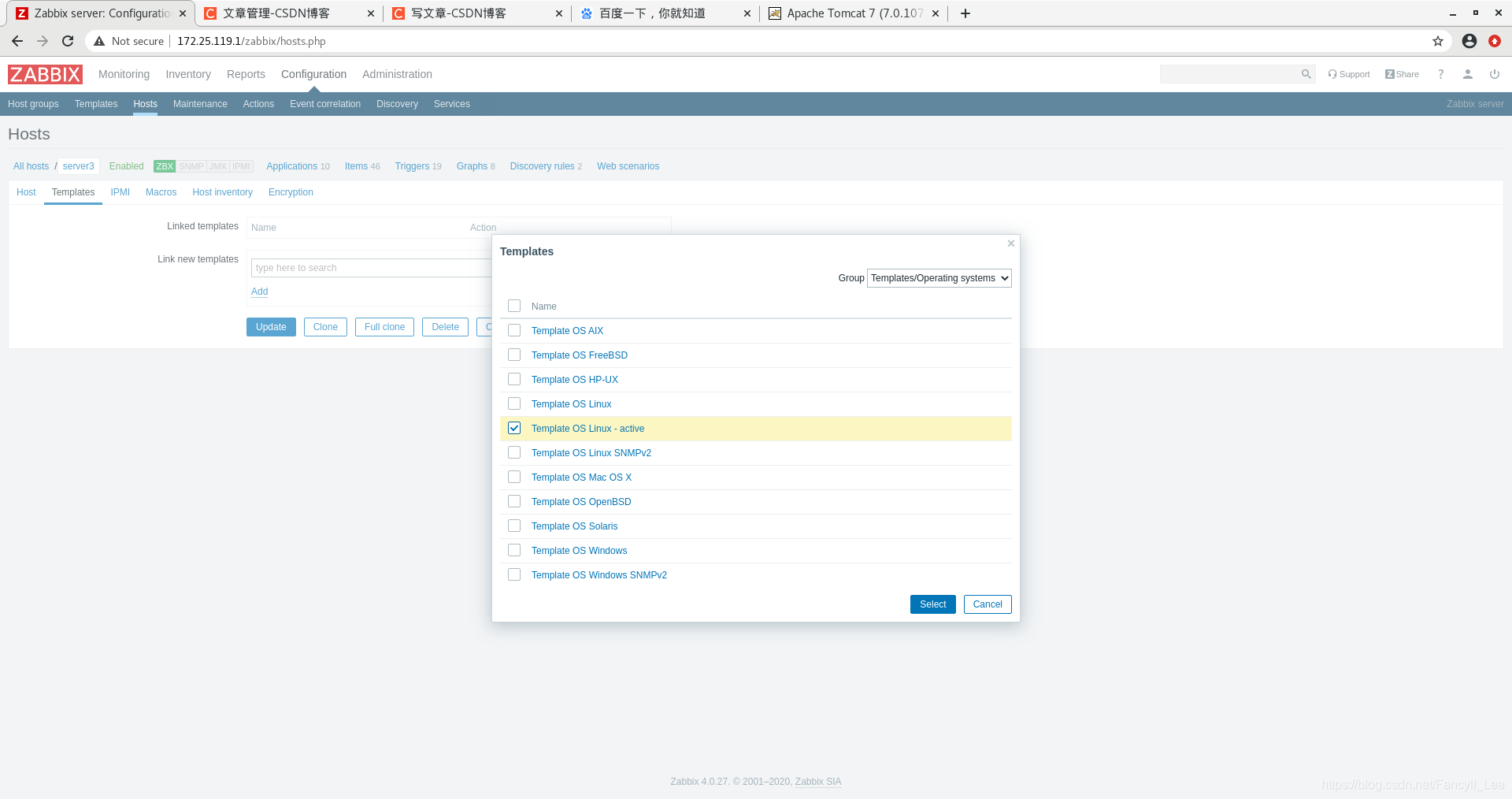The image size is (1512, 799).
Task: Open Event correlation submenu
Action: click(x=325, y=104)
